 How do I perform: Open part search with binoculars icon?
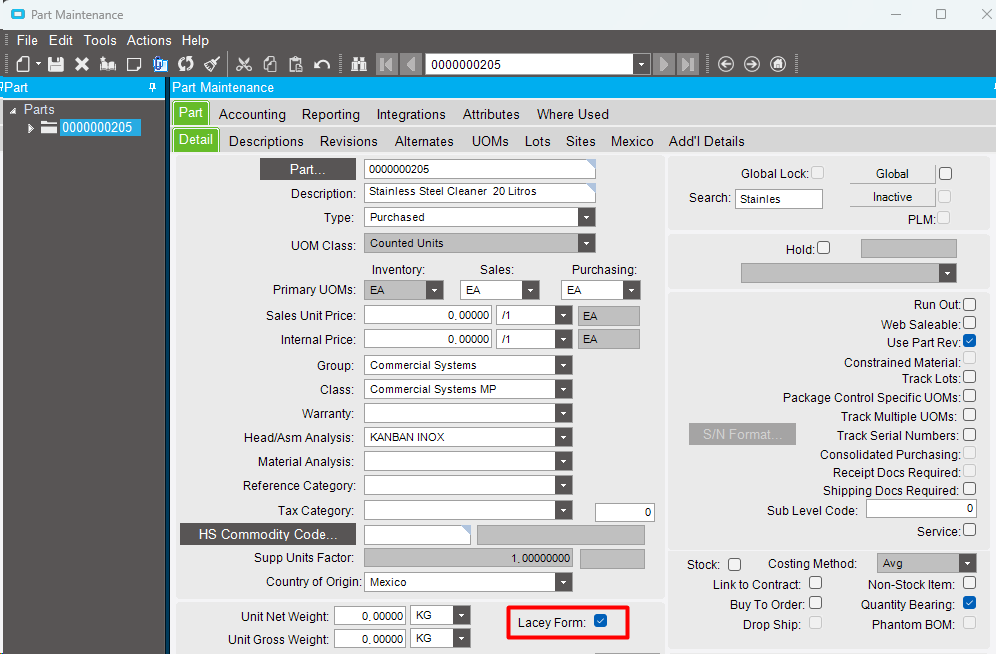tap(359, 64)
